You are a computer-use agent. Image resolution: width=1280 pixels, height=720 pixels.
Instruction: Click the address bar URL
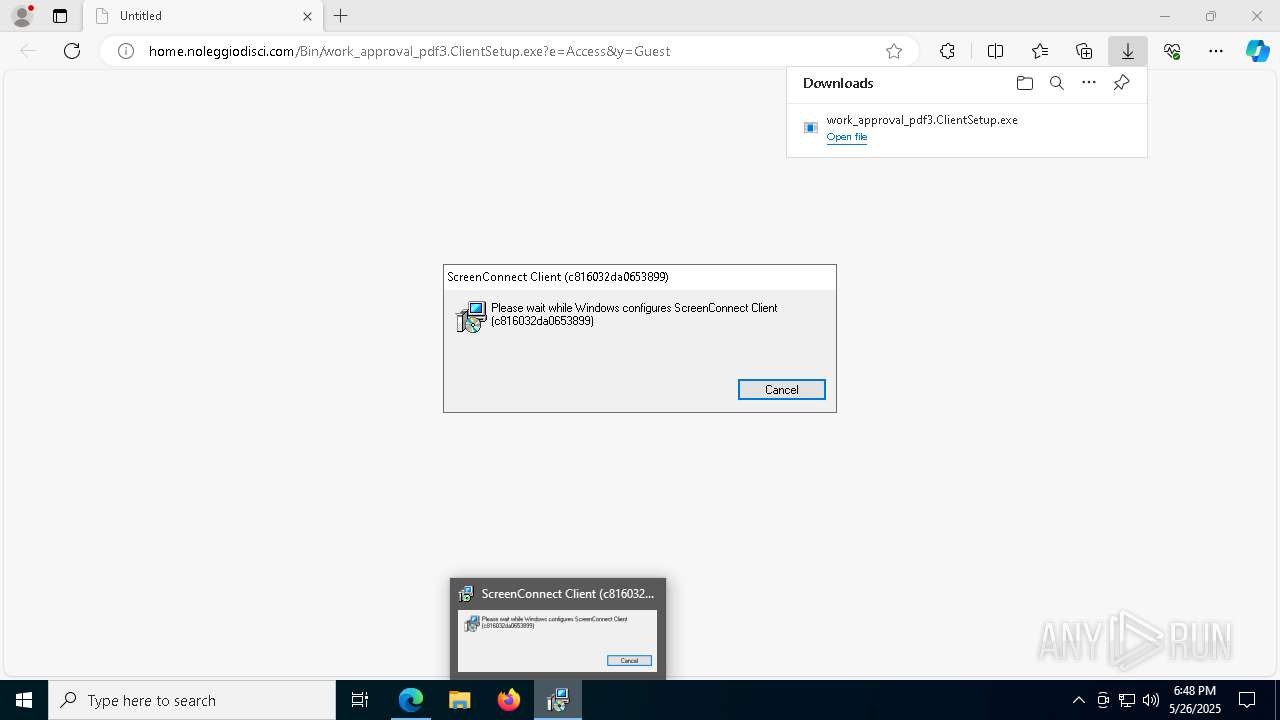pyautogui.click(x=409, y=51)
